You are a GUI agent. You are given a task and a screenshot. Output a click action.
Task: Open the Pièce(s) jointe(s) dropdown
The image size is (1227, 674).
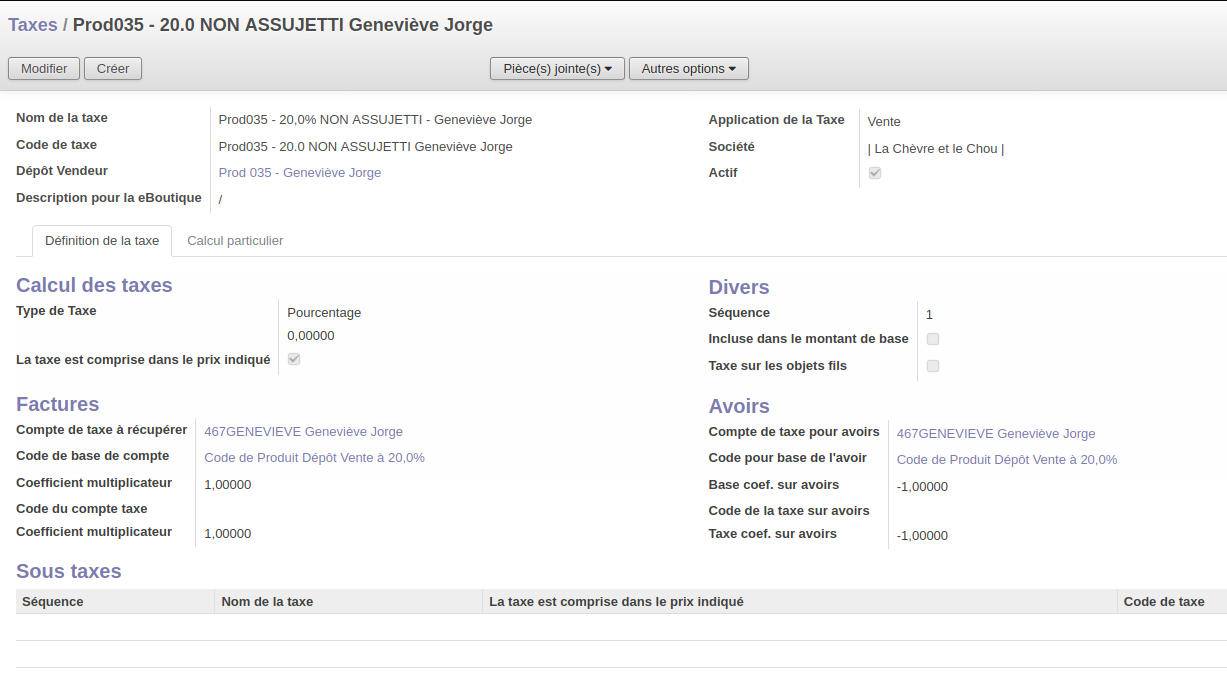[557, 68]
